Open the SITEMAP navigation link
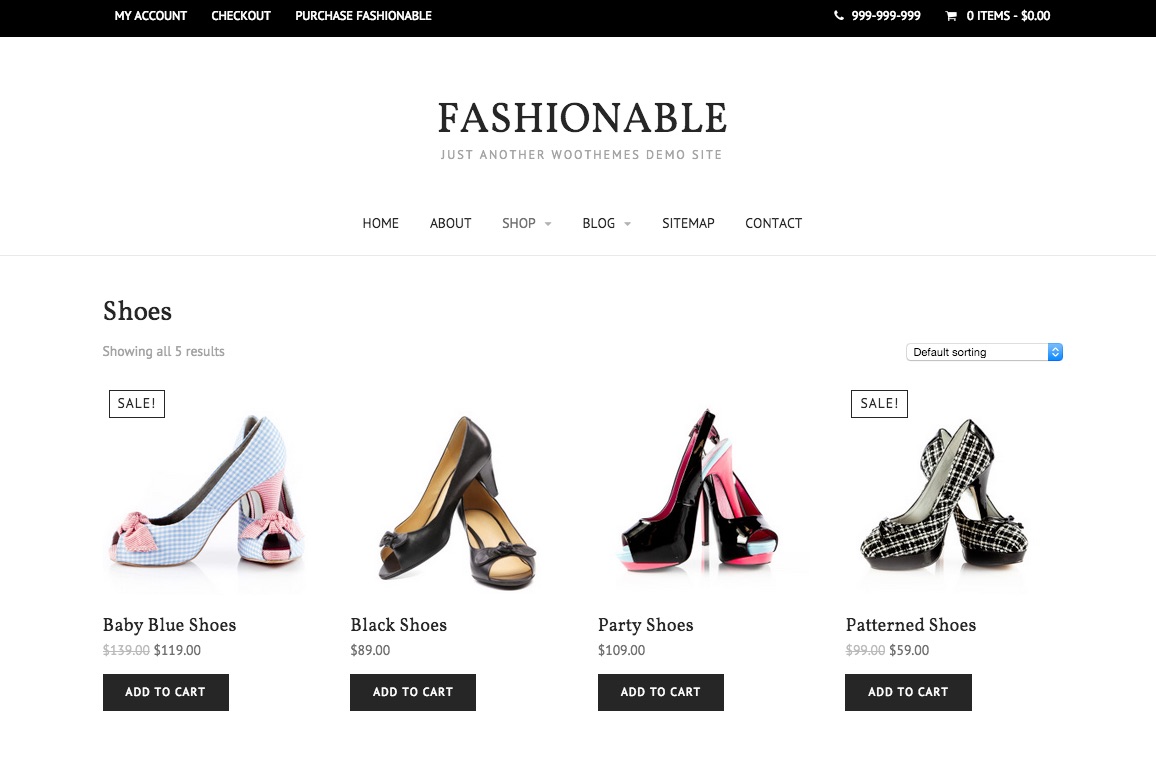Image resolution: width=1156 pixels, height=765 pixels. coord(688,223)
